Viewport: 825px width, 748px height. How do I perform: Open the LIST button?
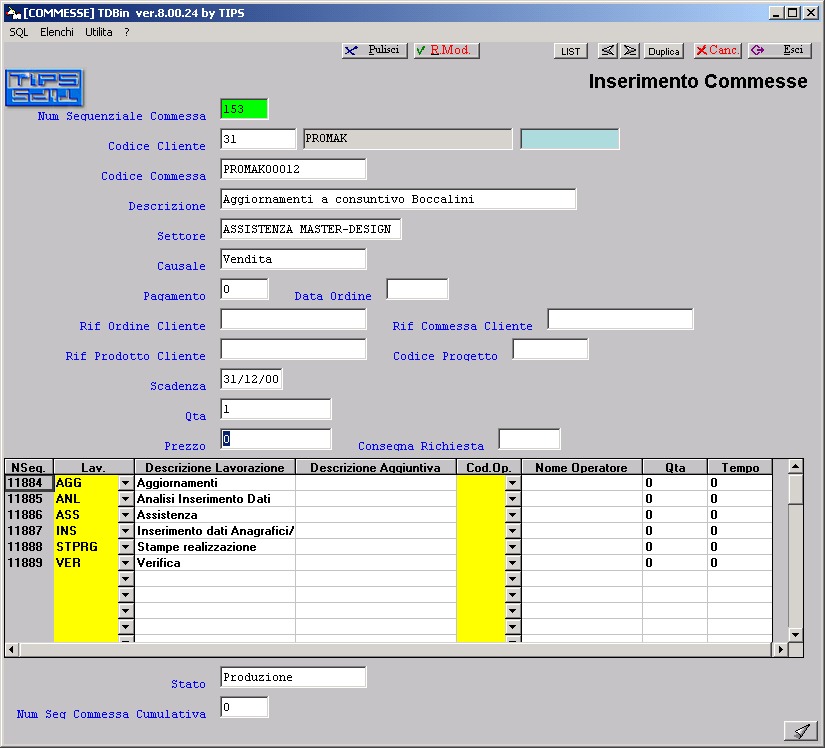tap(570, 51)
